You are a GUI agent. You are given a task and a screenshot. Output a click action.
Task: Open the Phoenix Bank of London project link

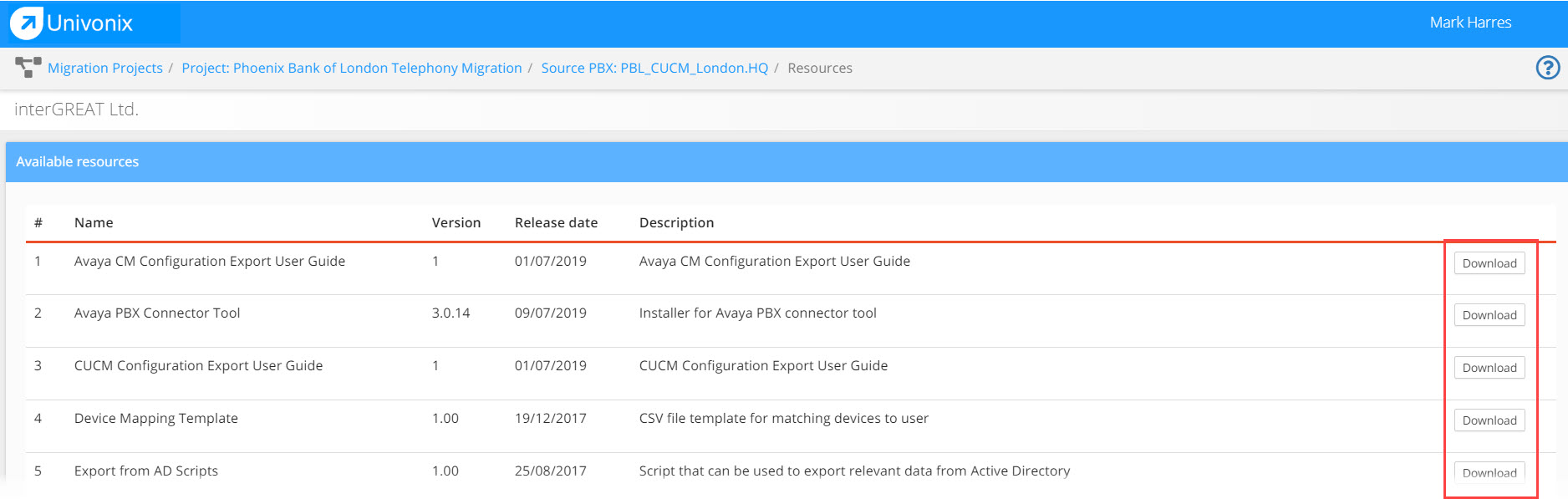tap(352, 68)
